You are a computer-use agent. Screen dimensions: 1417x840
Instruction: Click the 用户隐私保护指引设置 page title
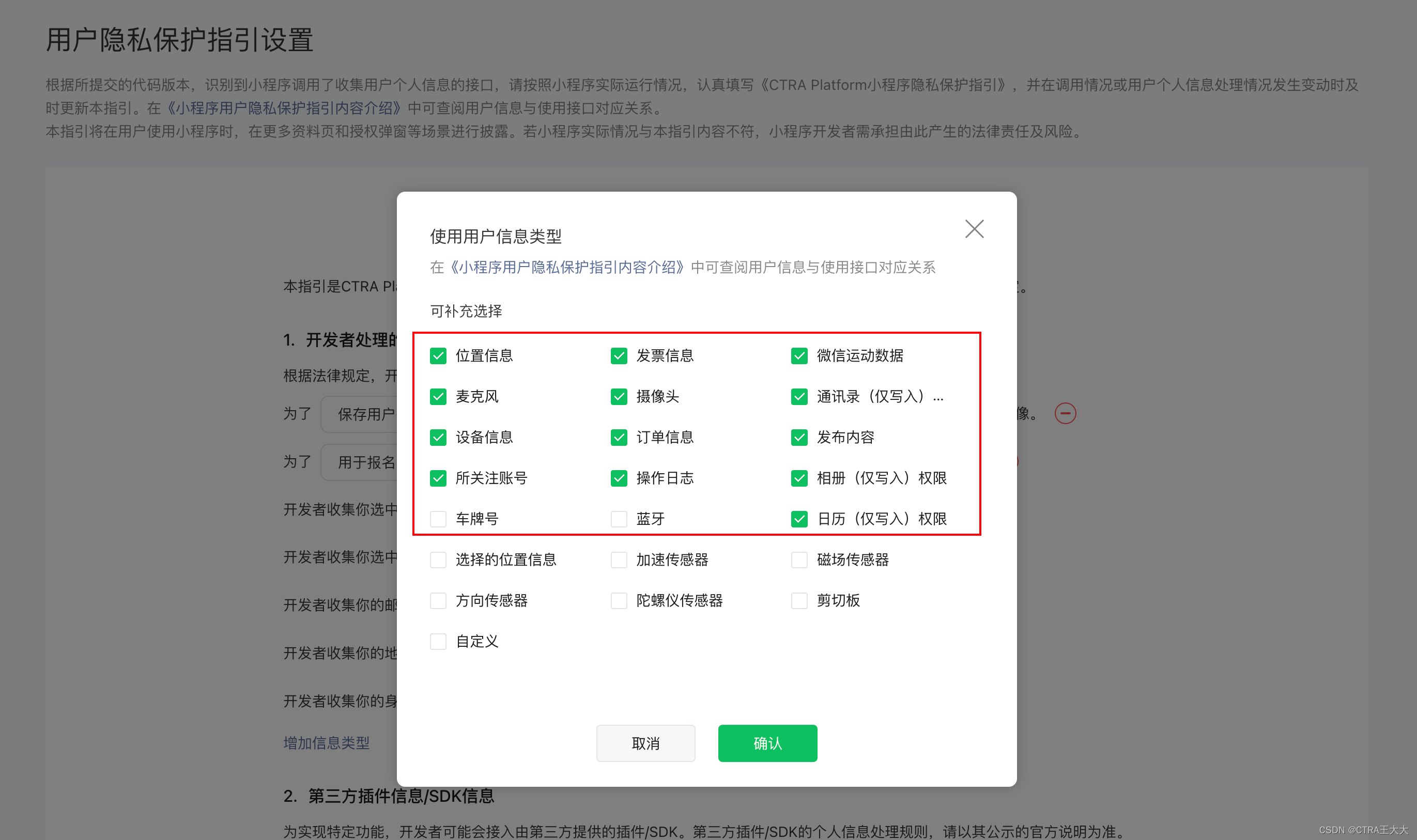coord(179,40)
